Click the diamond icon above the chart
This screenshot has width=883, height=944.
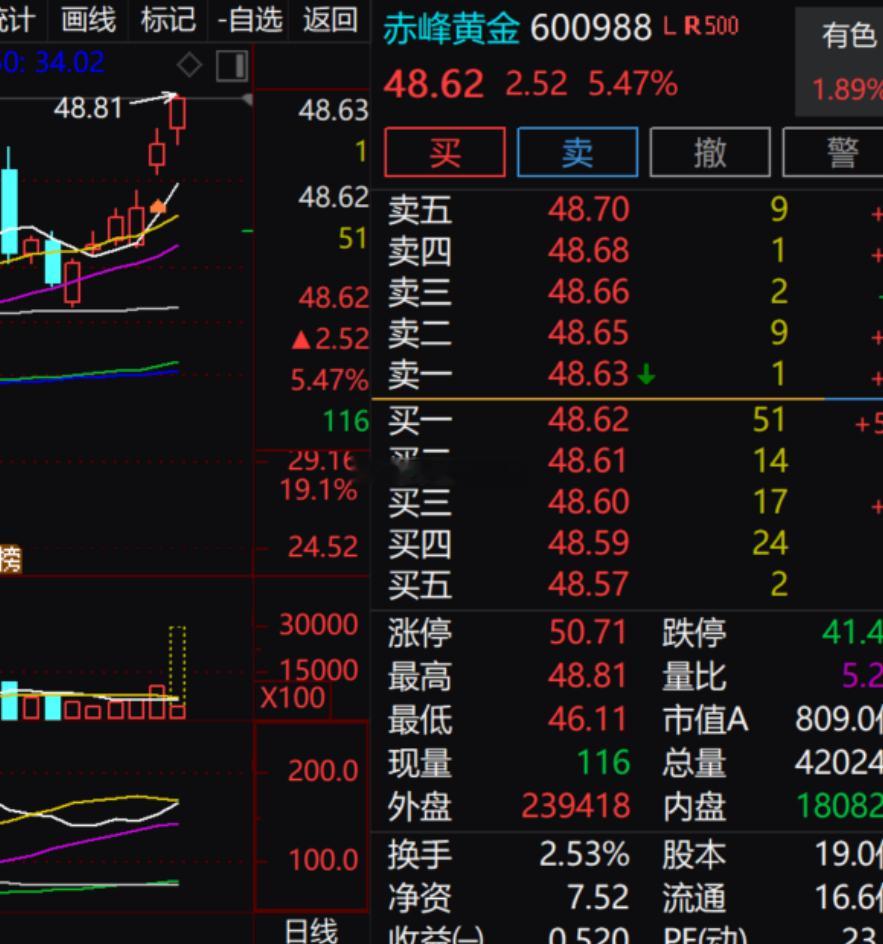click(x=189, y=64)
